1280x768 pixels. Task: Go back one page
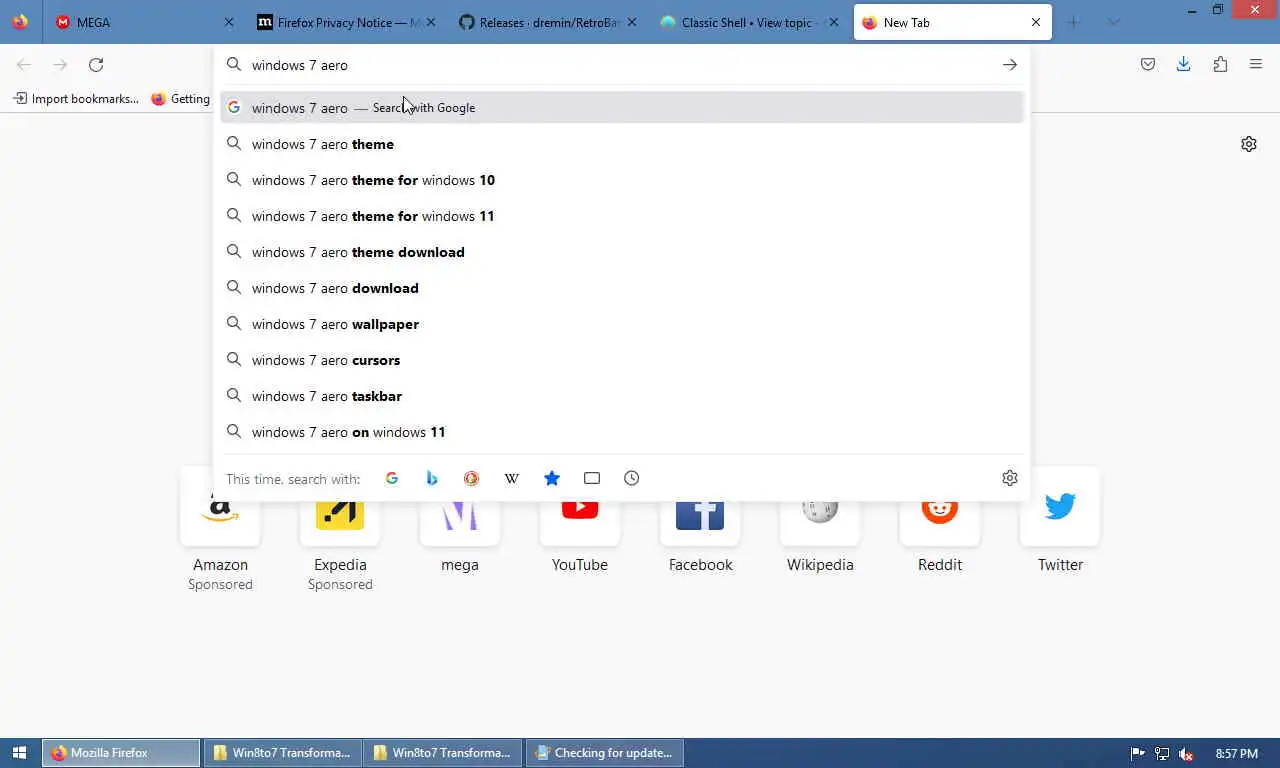[24, 65]
